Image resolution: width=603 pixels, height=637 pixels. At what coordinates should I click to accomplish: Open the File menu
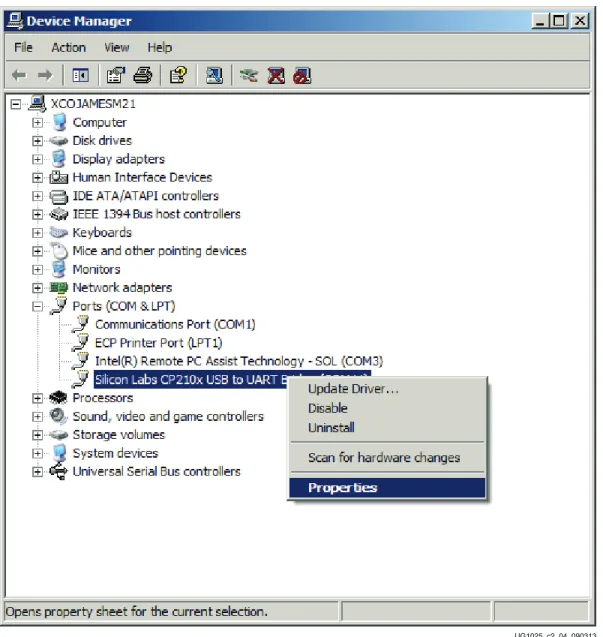pos(23,48)
